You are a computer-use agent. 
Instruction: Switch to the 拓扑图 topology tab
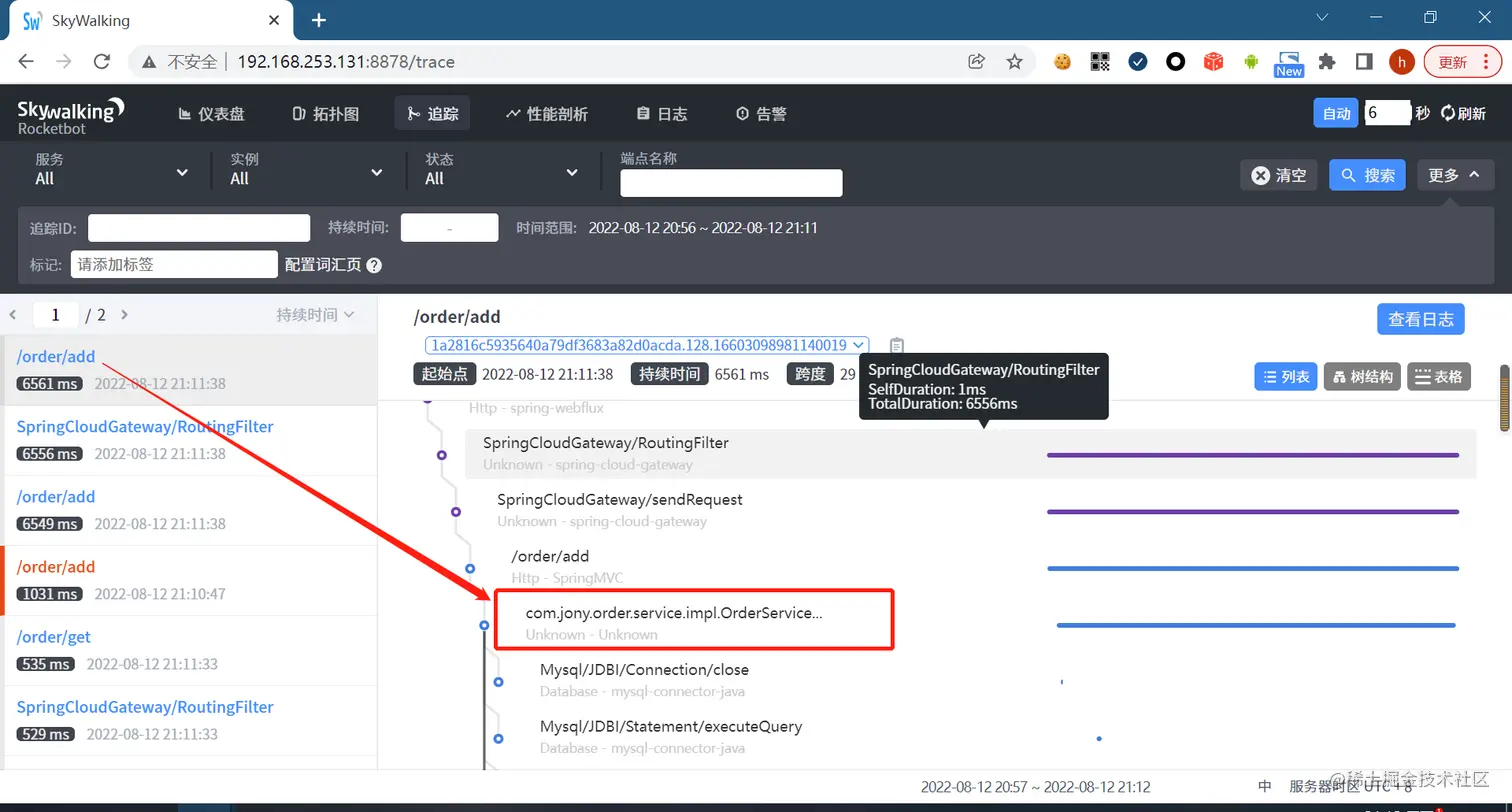pos(326,114)
